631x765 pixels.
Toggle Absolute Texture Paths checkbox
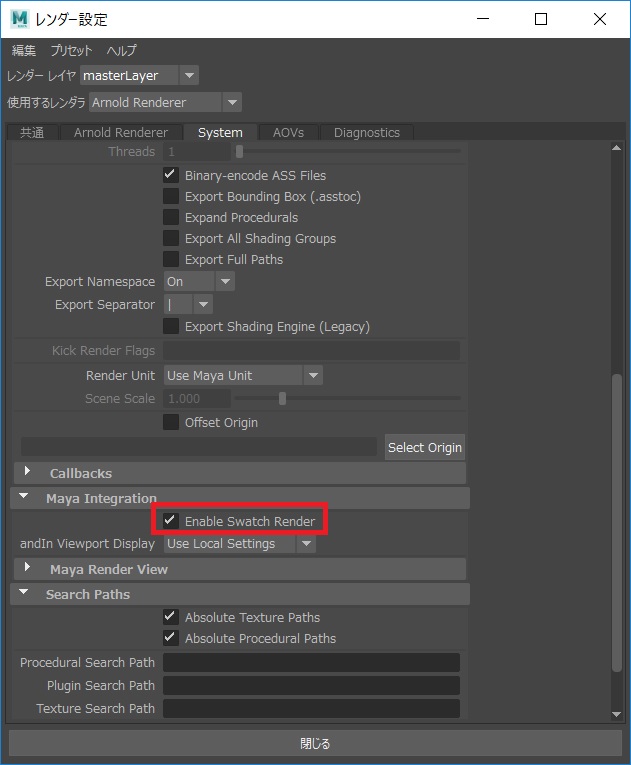171,617
